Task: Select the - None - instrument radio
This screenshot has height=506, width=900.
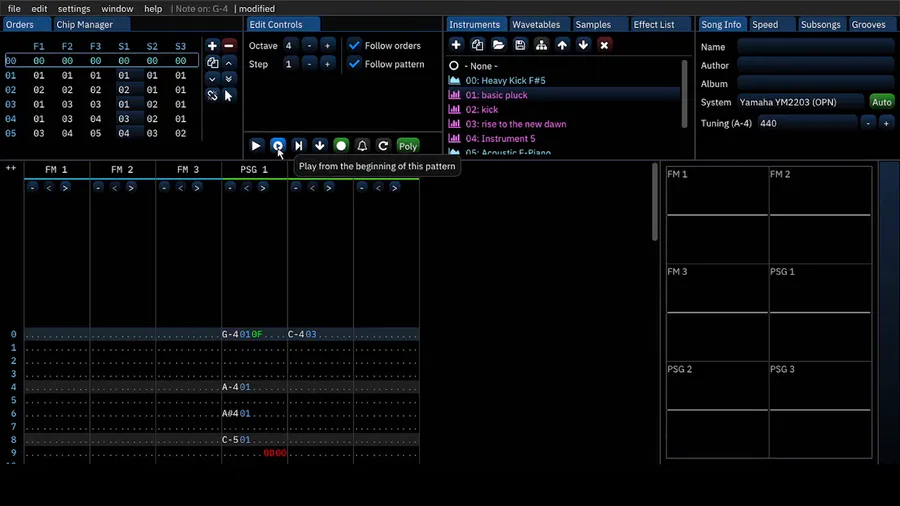Action: (x=454, y=66)
